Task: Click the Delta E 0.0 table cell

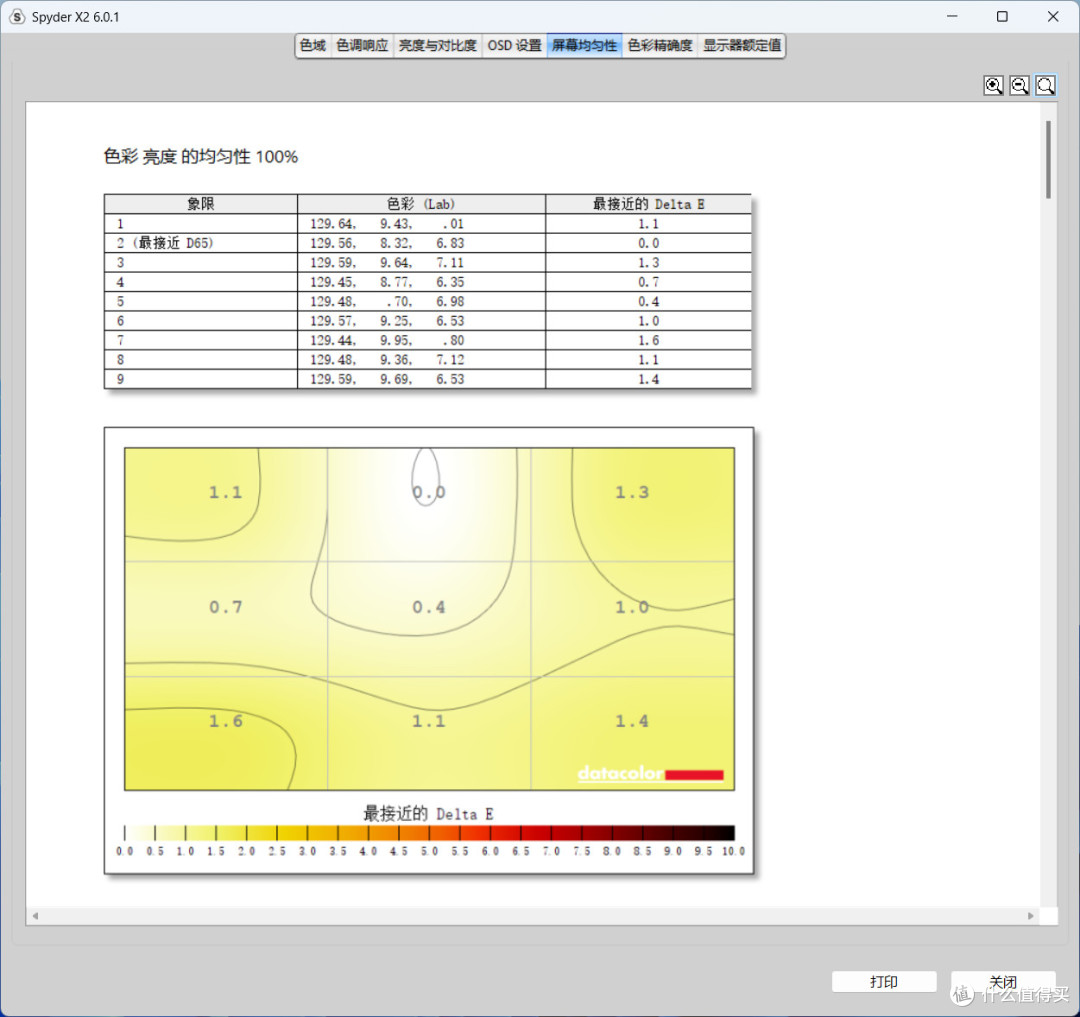Action: [x=648, y=243]
